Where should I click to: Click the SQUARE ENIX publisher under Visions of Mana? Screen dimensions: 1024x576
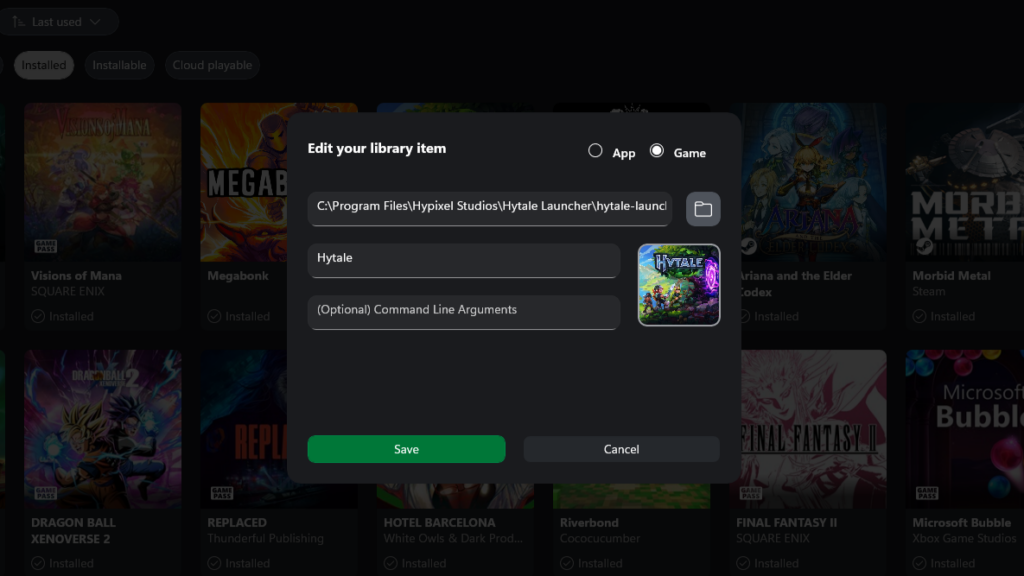point(68,291)
